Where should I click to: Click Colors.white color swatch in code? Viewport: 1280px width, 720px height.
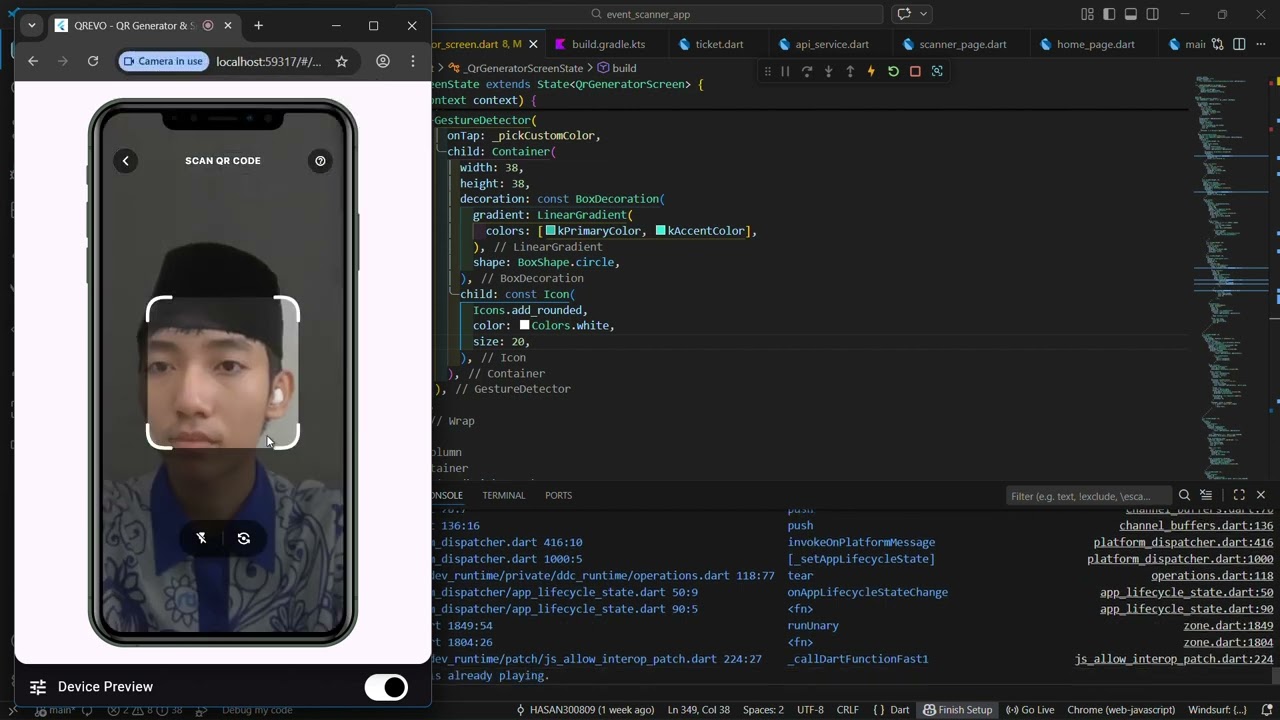pos(524,326)
